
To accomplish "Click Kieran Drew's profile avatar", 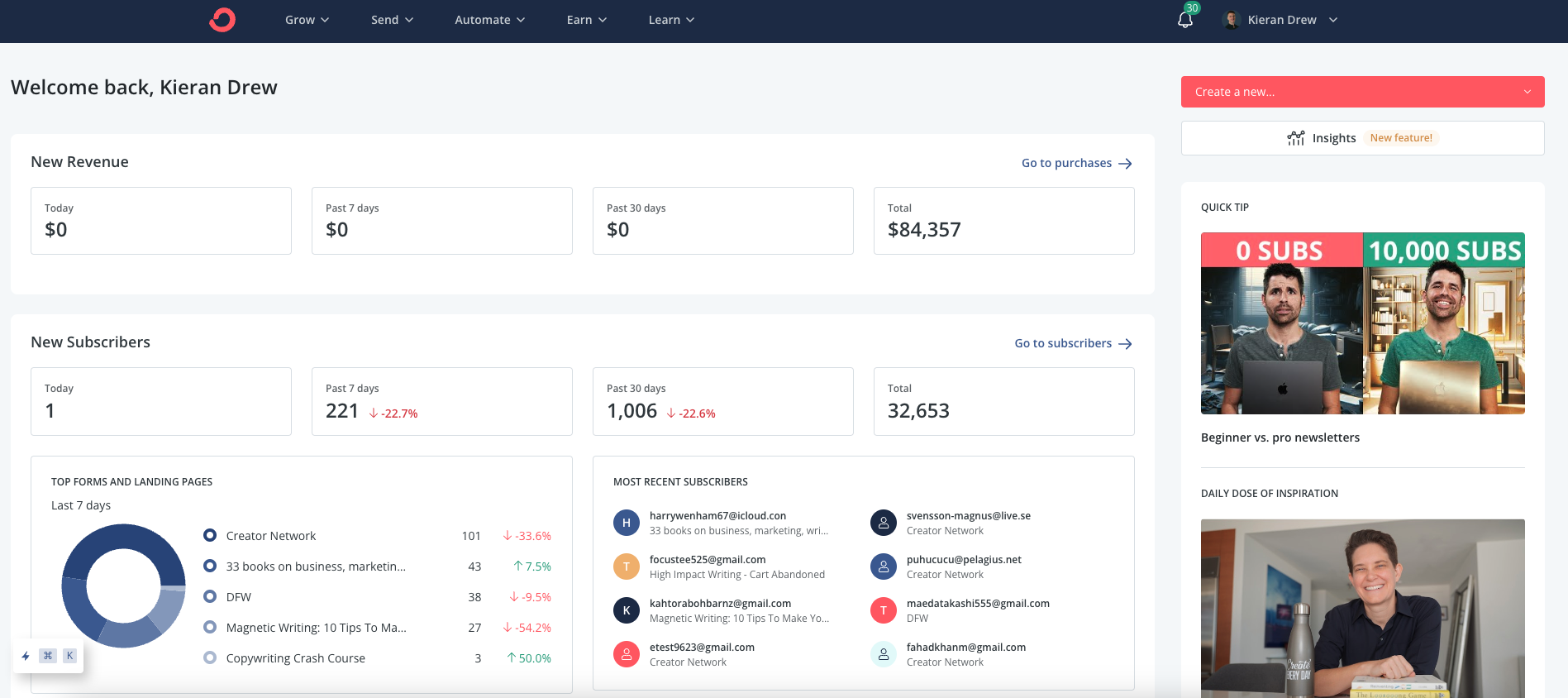I will (1232, 20).
